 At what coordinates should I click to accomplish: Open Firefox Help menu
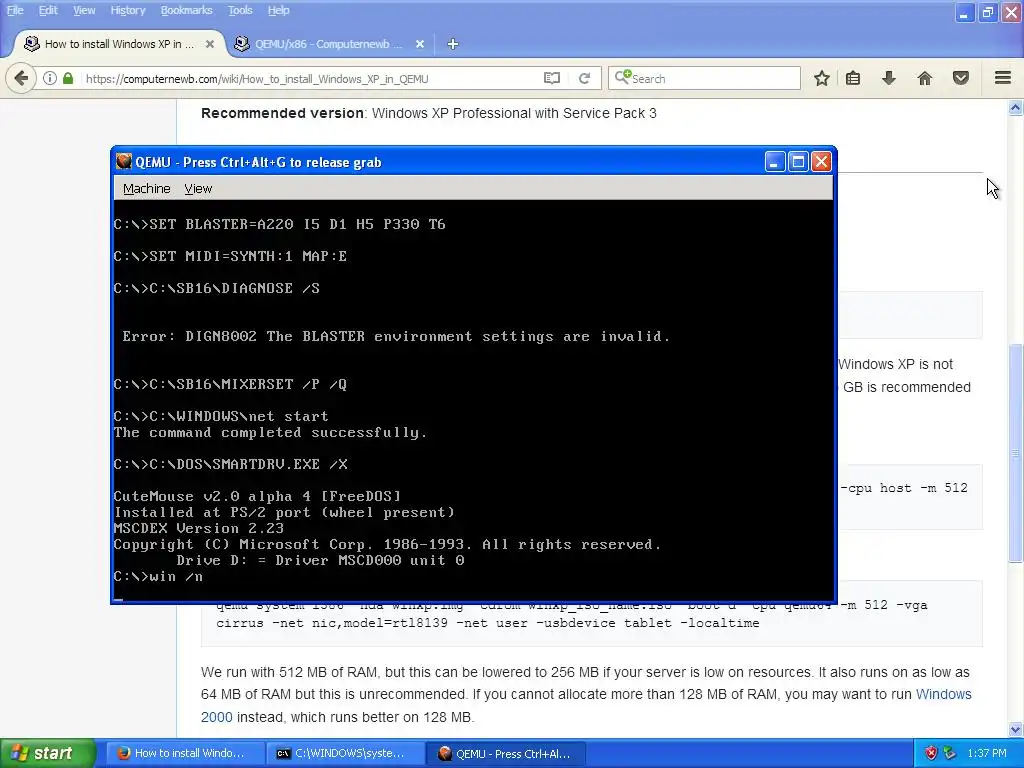click(x=278, y=10)
